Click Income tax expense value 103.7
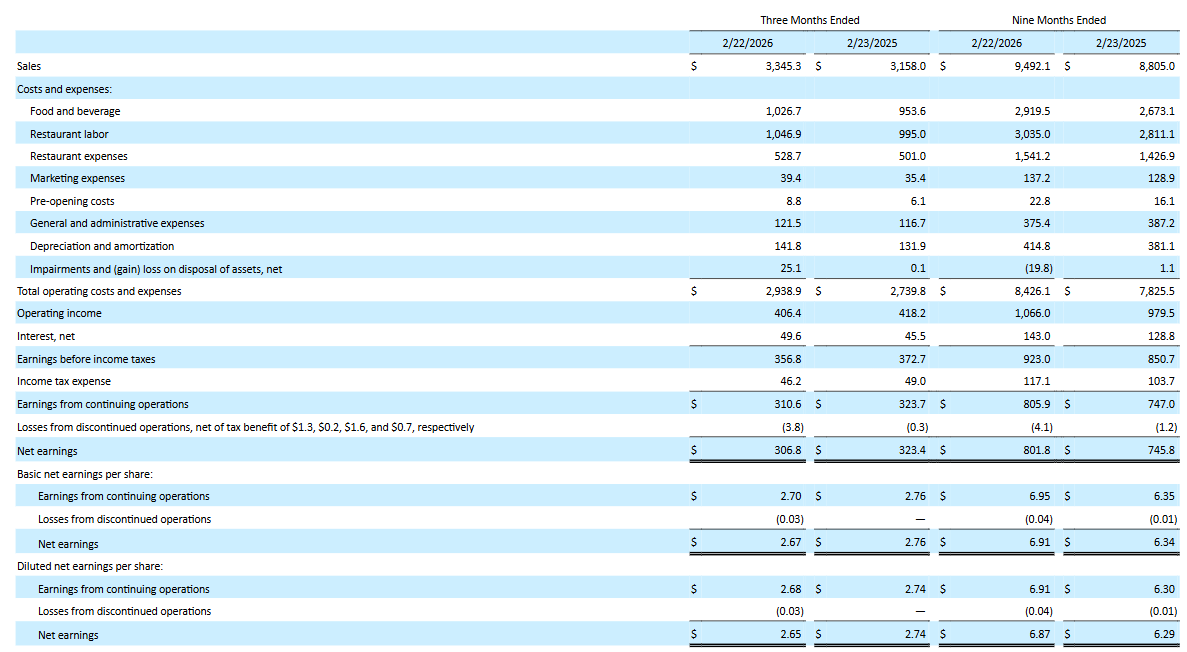The width and height of the screenshot is (1187, 652). tap(1161, 382)
